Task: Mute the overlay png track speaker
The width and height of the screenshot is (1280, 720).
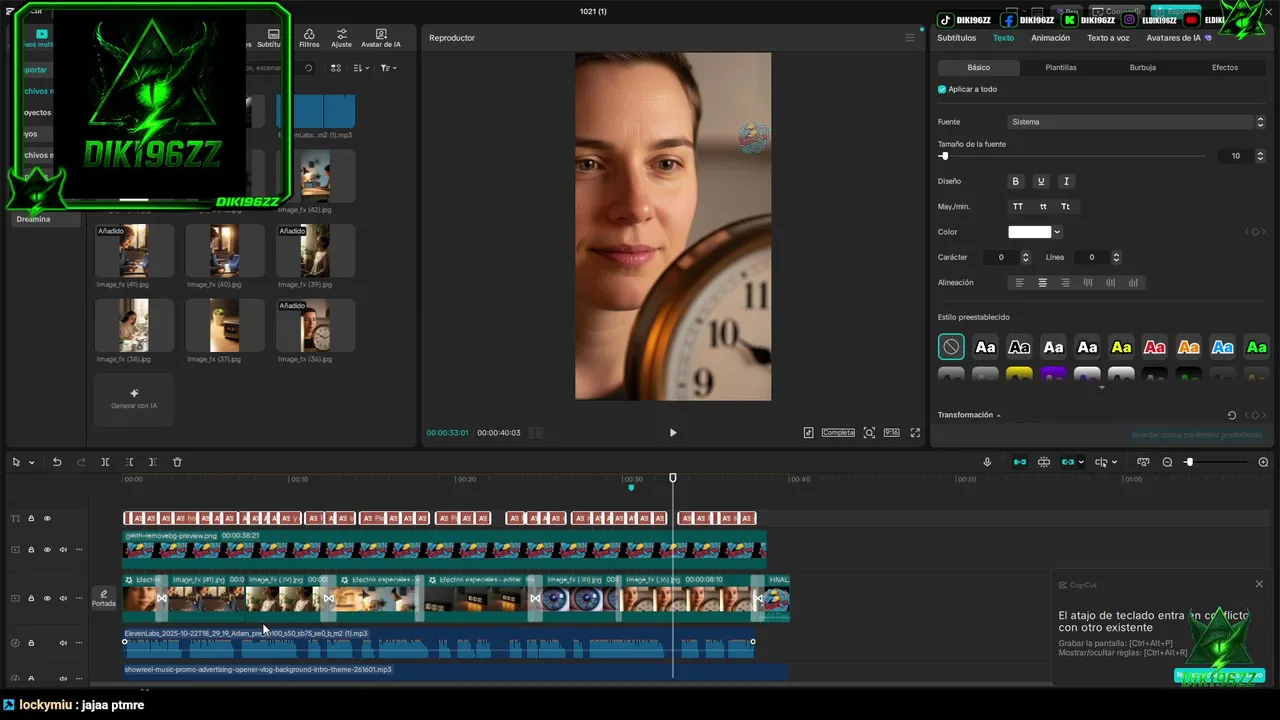Action: [63, 549]
